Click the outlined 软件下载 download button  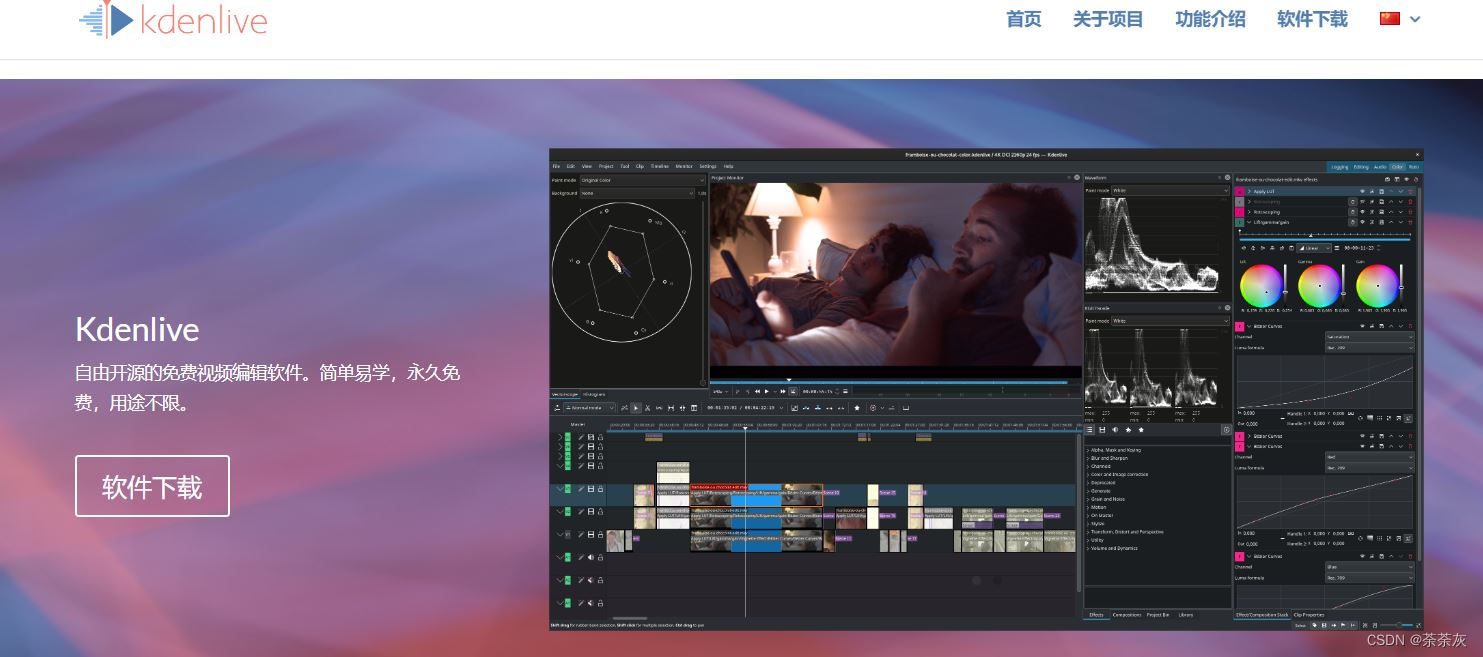click(x=152, y=486)
